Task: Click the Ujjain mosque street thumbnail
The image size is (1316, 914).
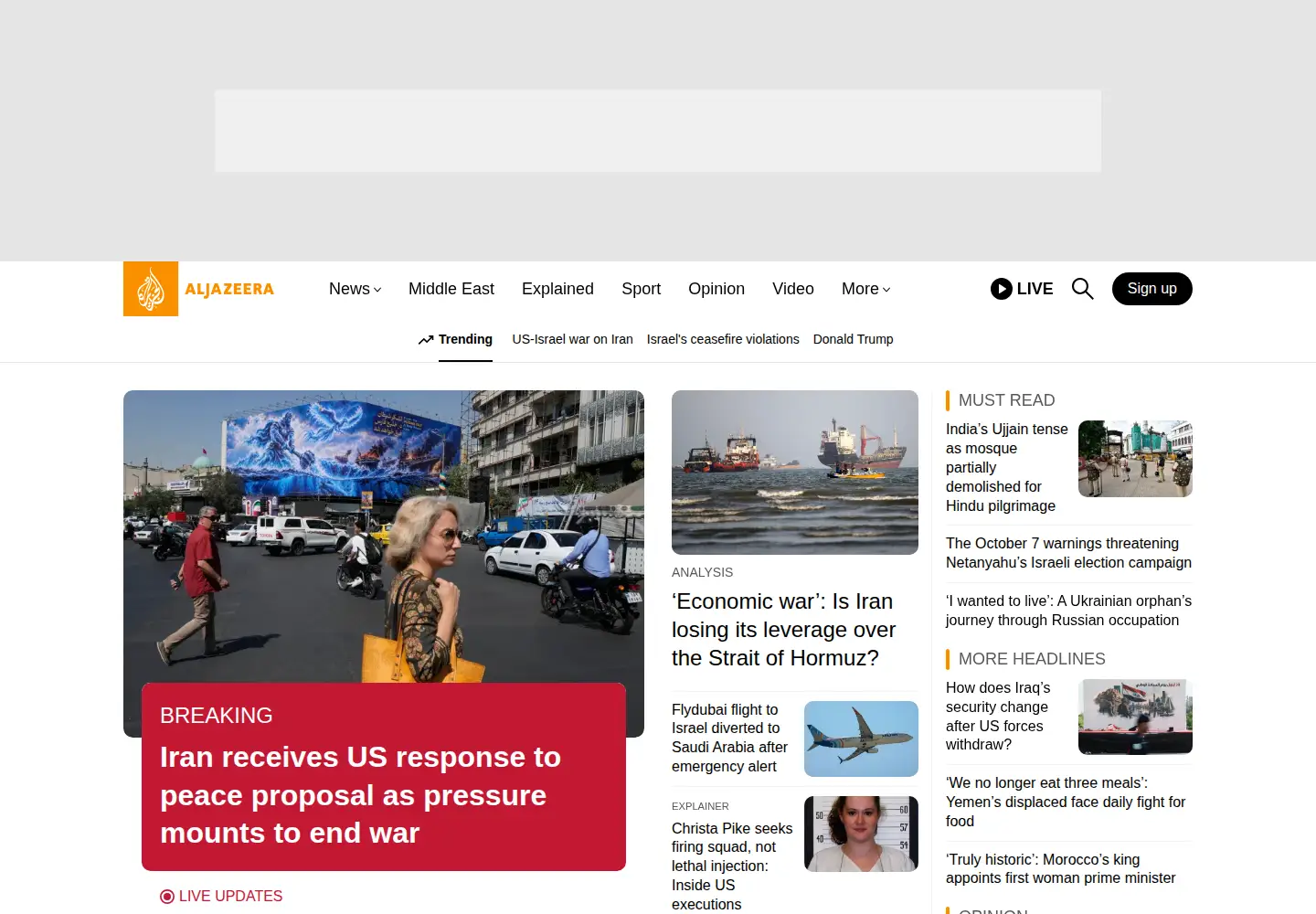Action: coord(1135,459)
